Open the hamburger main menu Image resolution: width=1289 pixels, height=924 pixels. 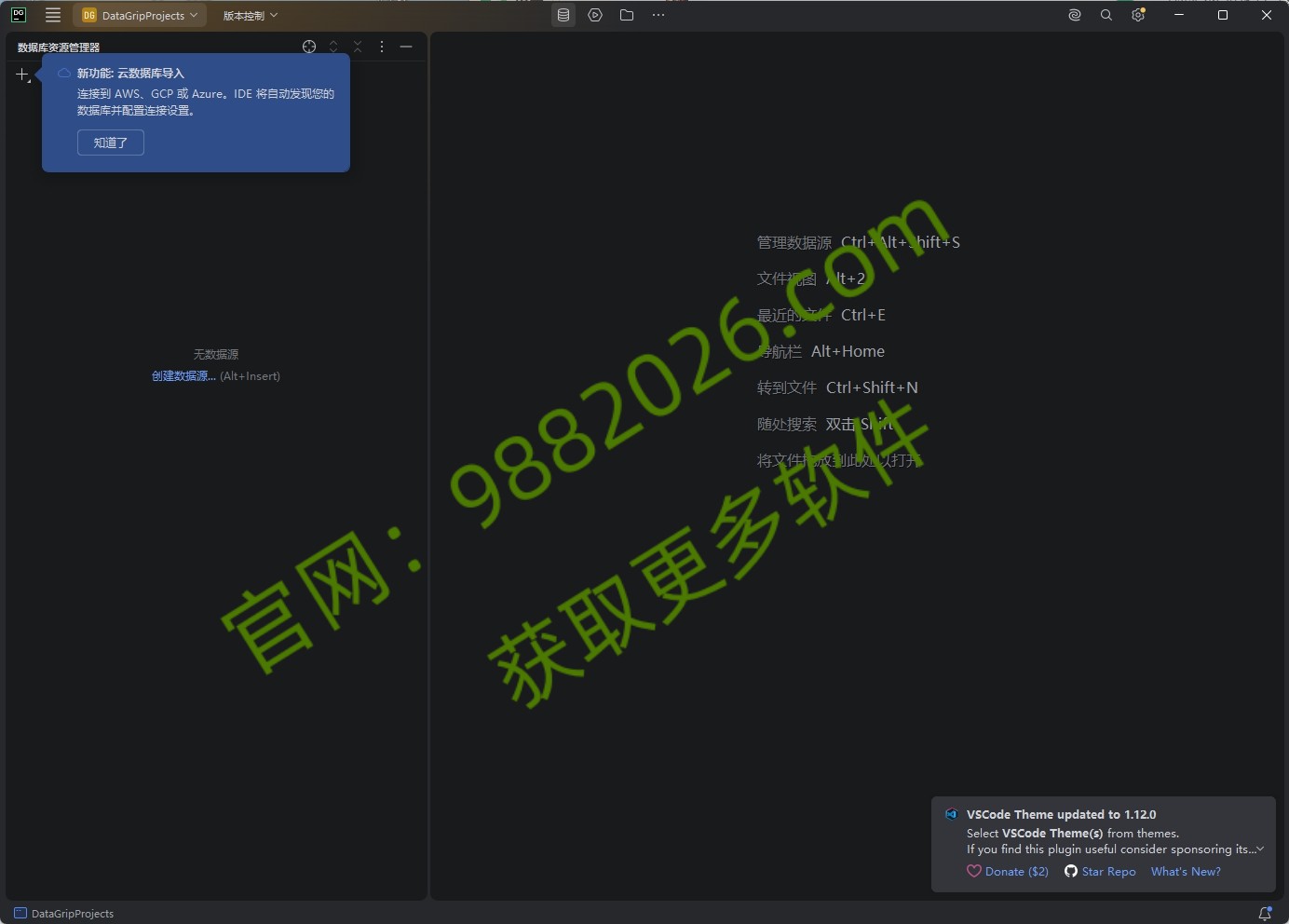click(53, 15)
